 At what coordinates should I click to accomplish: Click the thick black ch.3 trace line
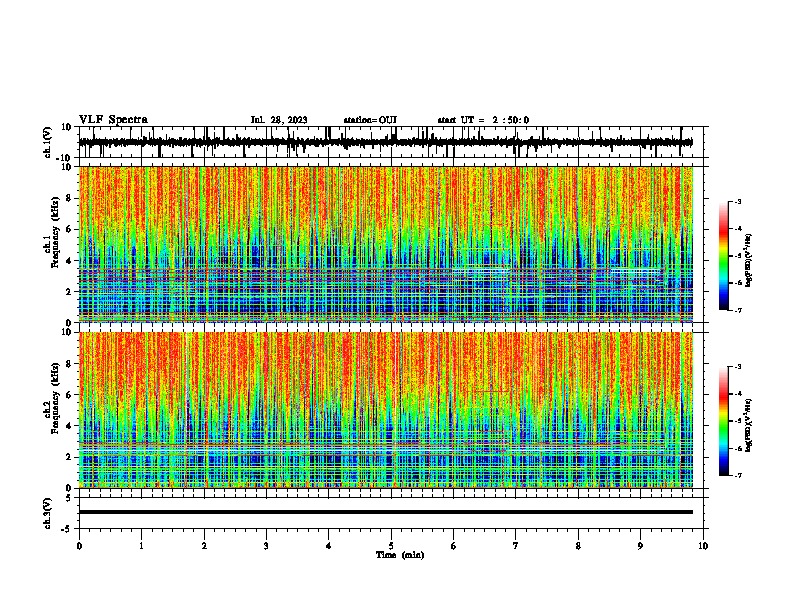[x=386, y=512]
